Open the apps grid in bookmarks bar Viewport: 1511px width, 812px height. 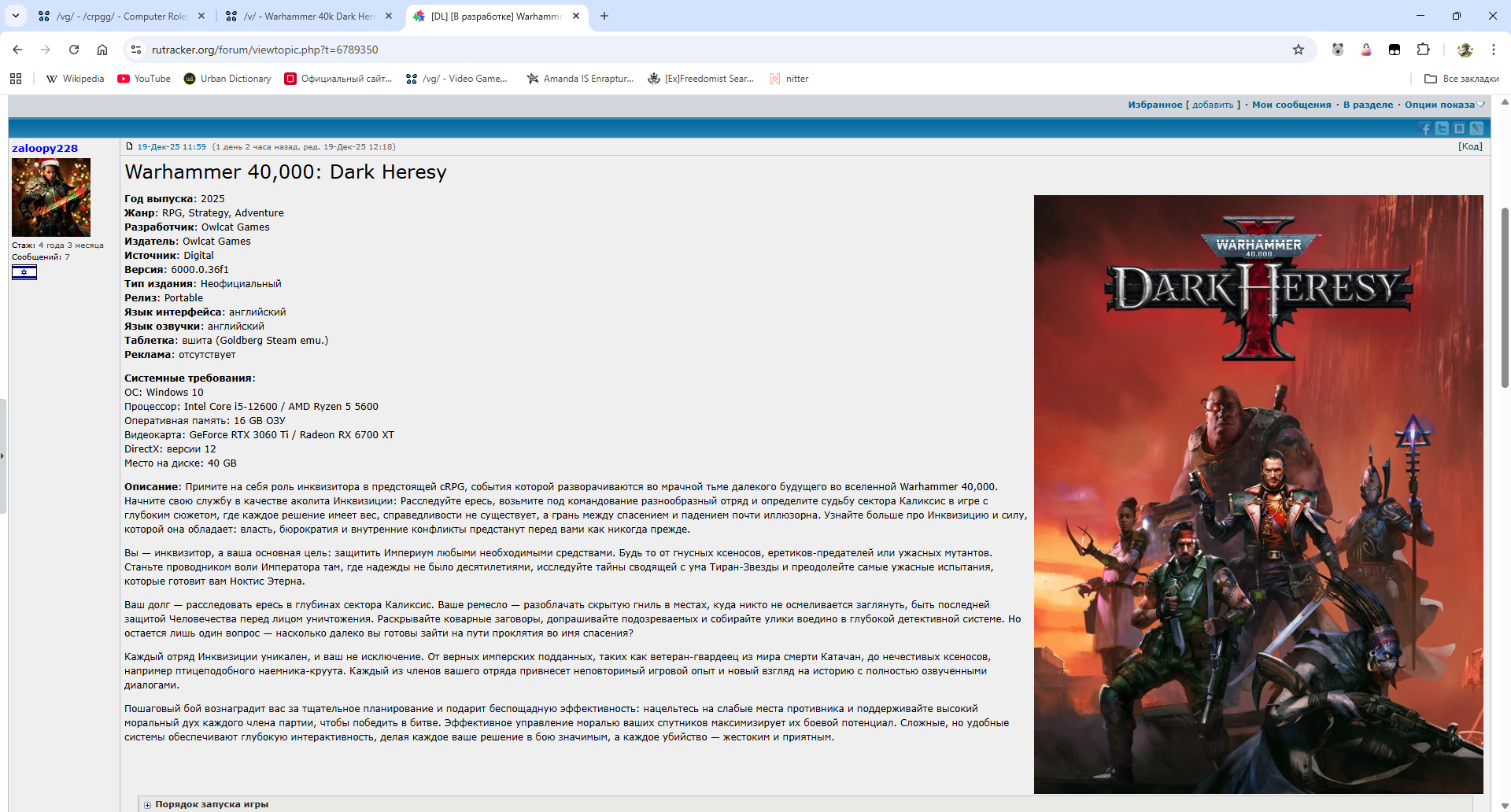[16, 79]
